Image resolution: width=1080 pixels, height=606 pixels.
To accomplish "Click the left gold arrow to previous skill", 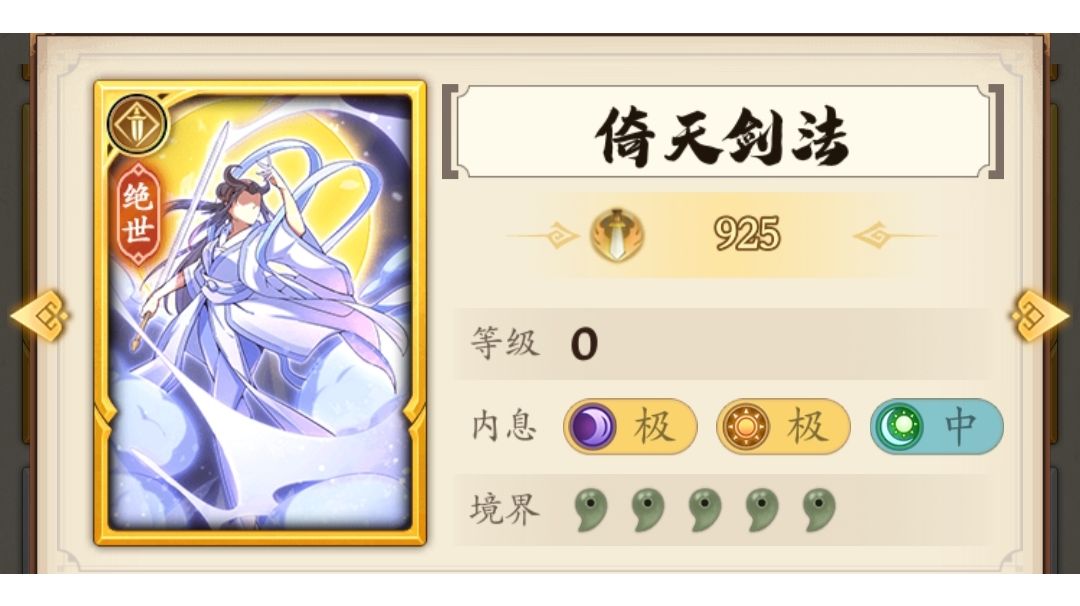I will point(40,316).
